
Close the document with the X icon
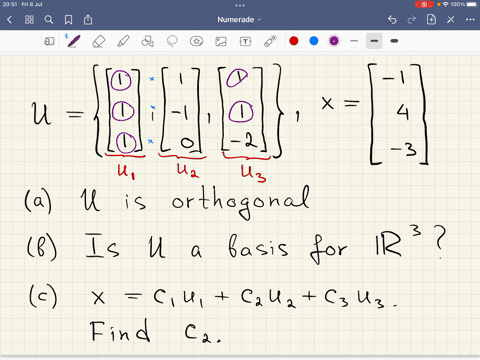451,20
